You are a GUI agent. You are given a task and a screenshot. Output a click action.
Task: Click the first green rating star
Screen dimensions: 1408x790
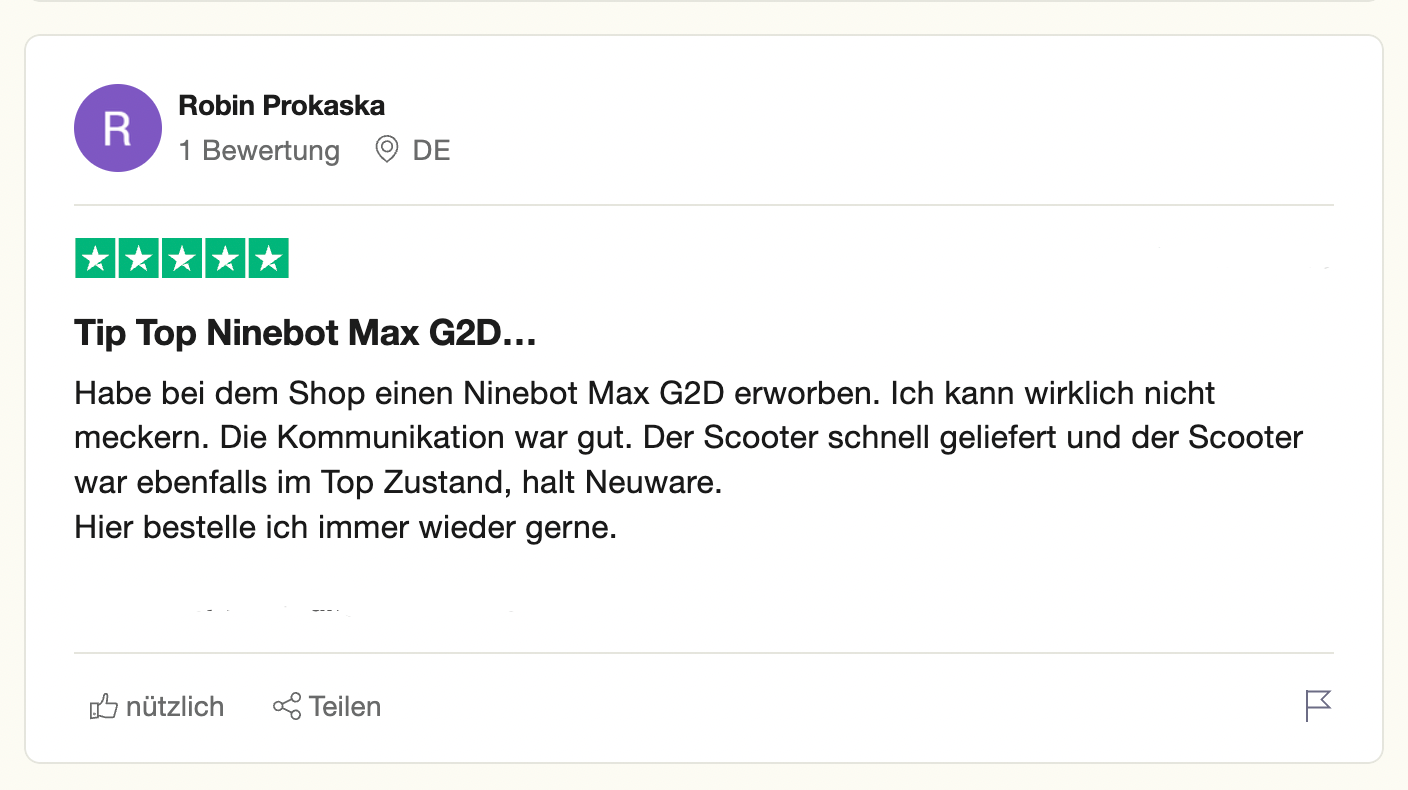pos(96,259)
